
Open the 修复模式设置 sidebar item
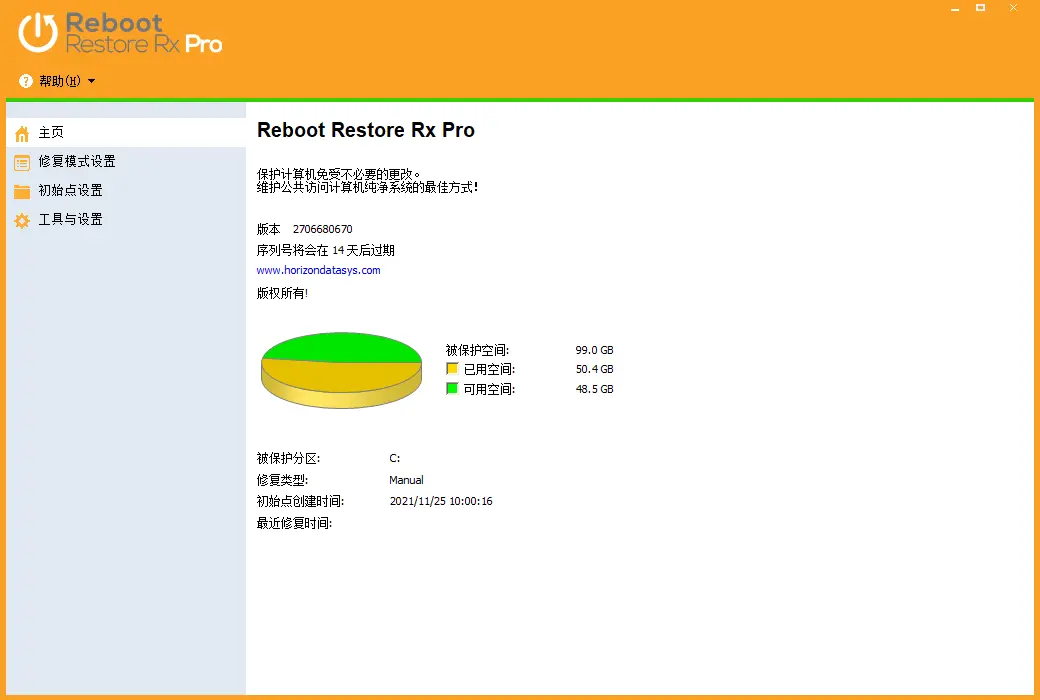(126, 162)
